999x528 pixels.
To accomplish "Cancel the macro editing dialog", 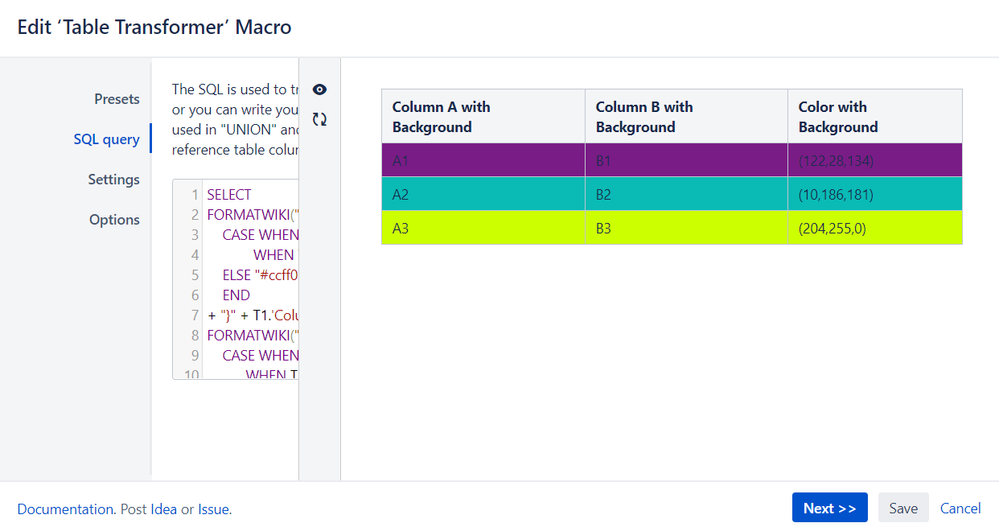I will (x=960, y=508).
